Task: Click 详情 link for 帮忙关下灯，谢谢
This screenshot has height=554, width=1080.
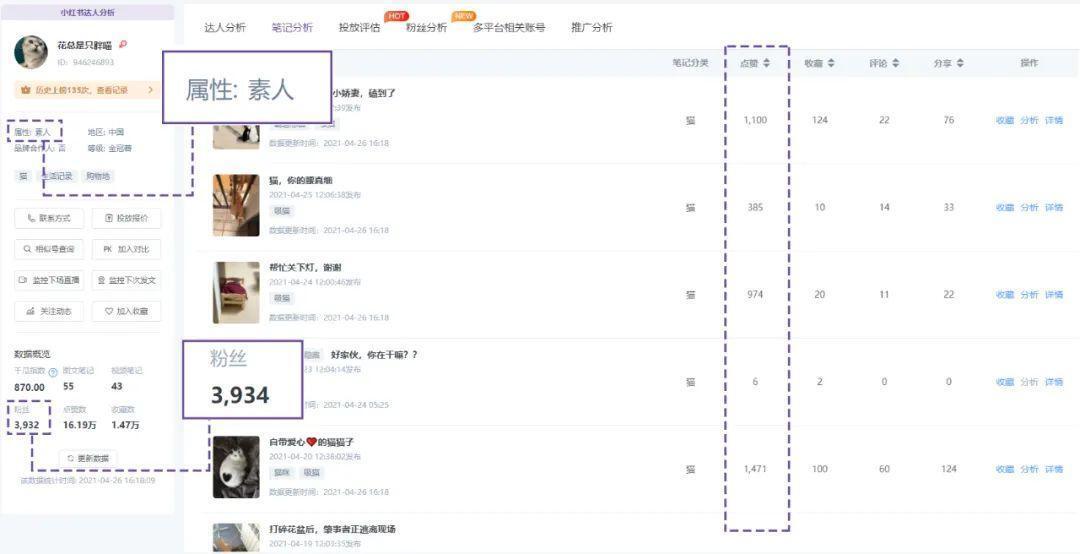Action: (1054, 295)
